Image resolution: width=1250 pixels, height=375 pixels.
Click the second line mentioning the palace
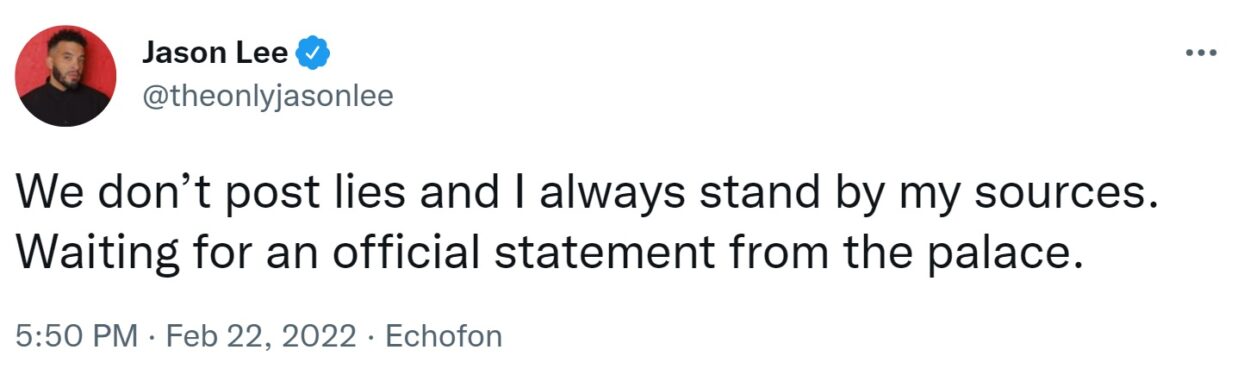[550, 254]
